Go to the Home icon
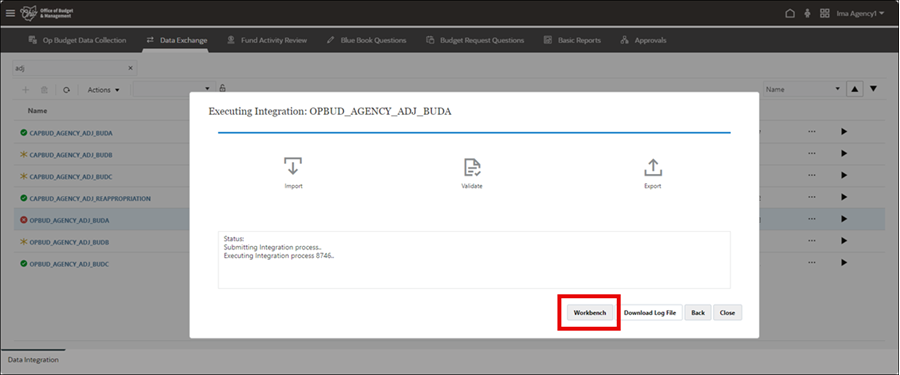This screenshot has width=900, height=375. (790, 13)
